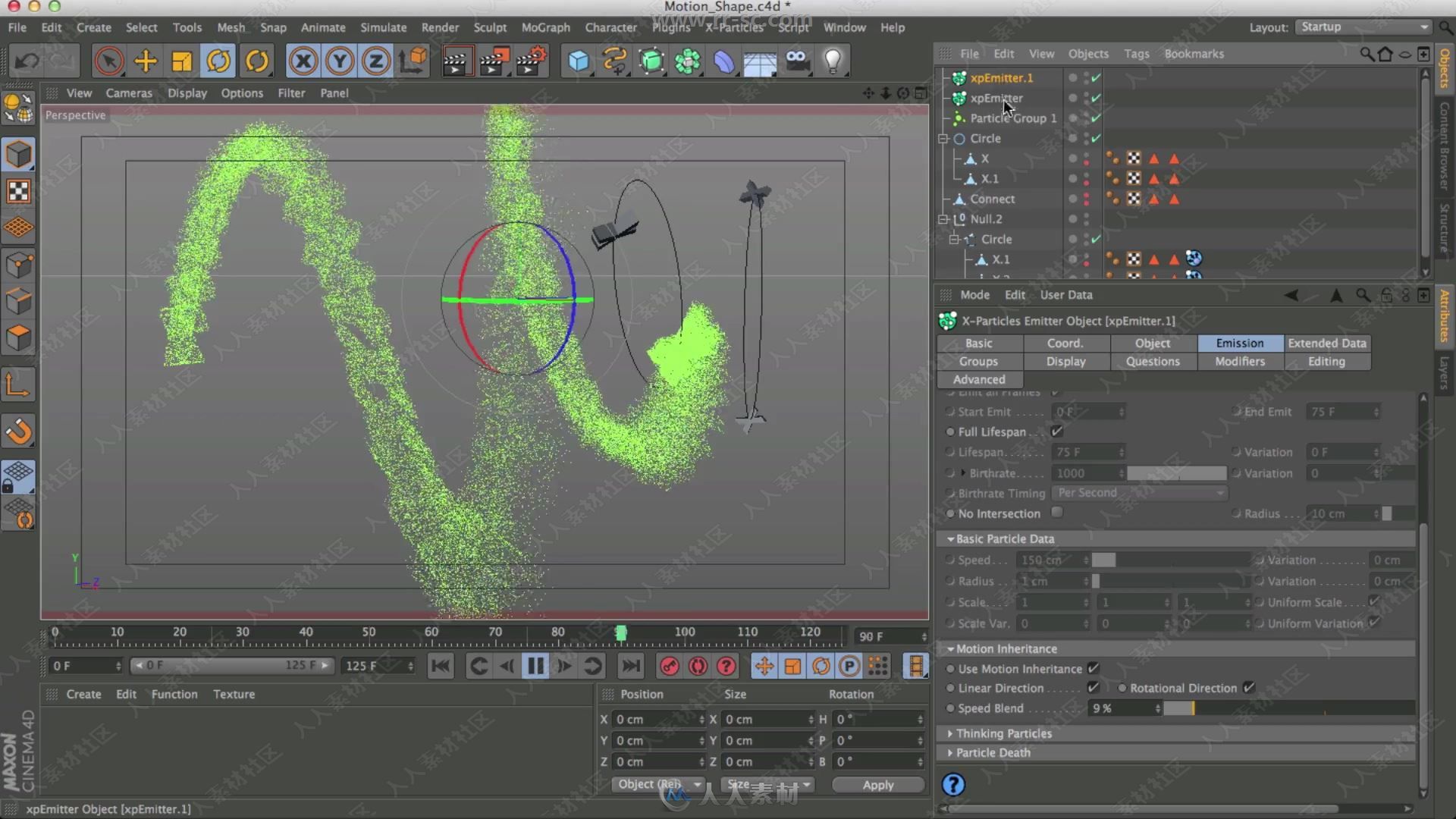The image size is (1456, 819).
Task: Toggle Y axis lock
Action: [x=340, y=61]
